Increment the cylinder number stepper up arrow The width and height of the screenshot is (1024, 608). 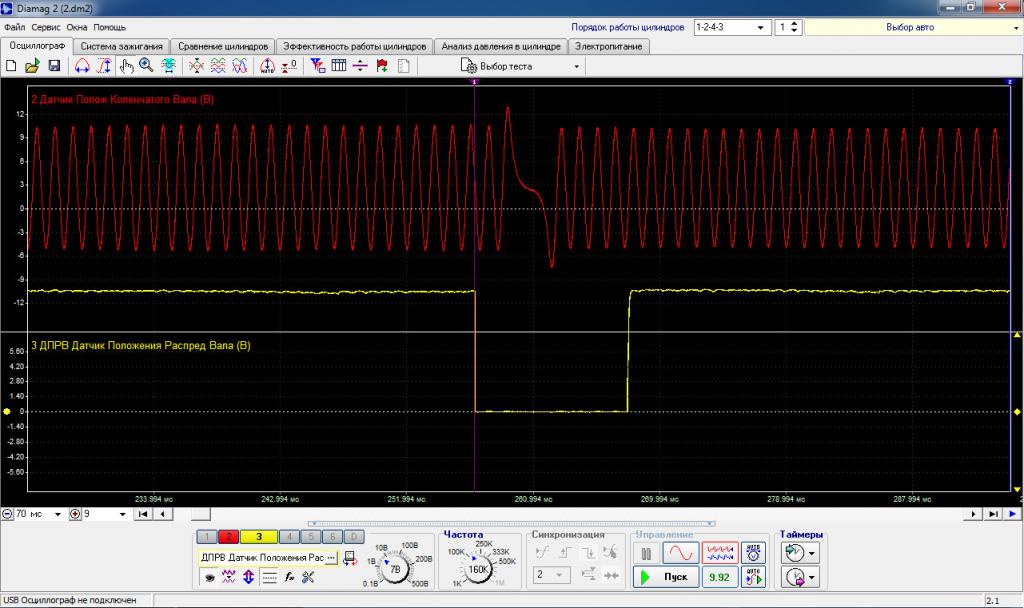(x=795, y=24)
